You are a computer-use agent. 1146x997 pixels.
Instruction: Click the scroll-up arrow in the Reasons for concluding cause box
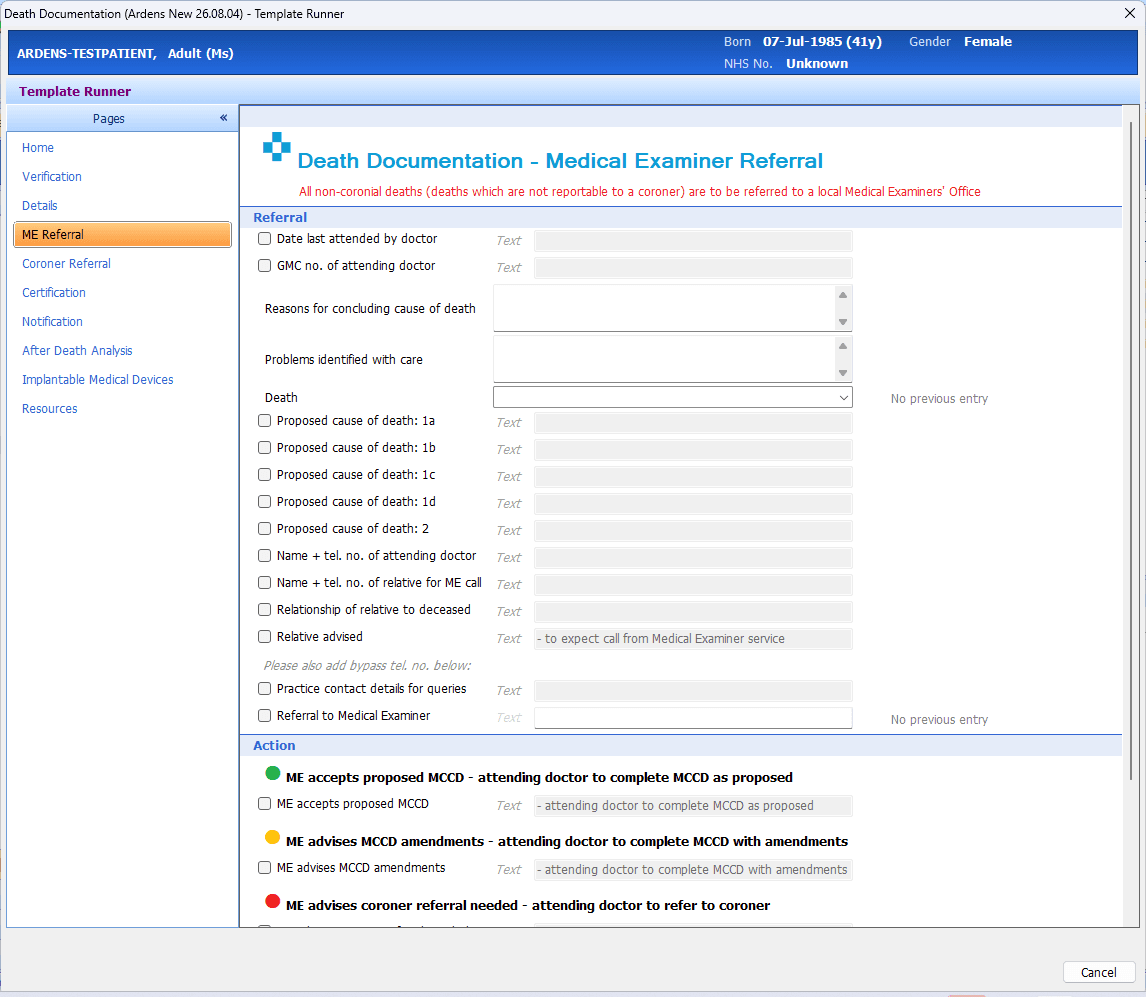tap(843, 295)
